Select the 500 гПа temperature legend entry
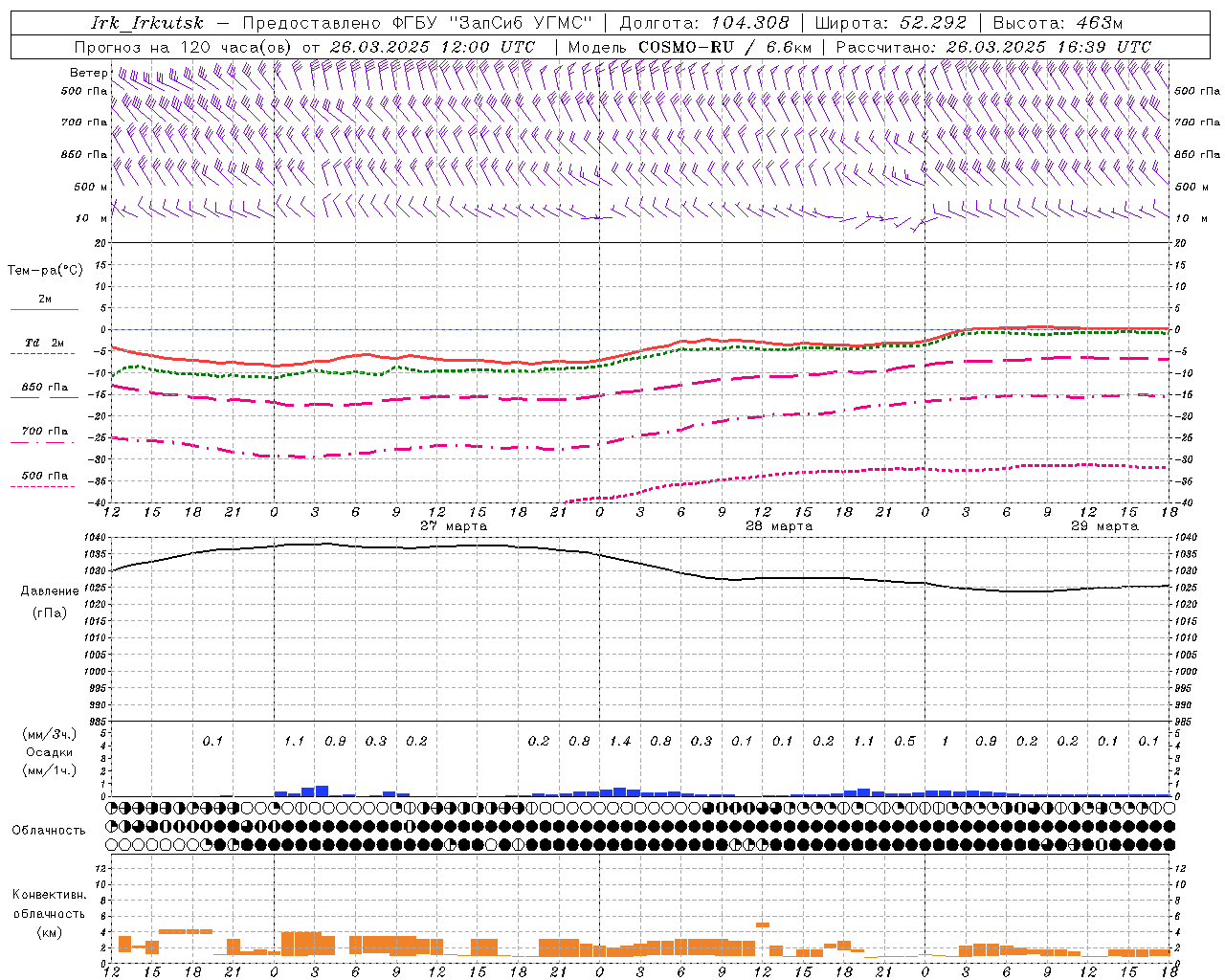Screen dimensions: 1225x980 45,476
